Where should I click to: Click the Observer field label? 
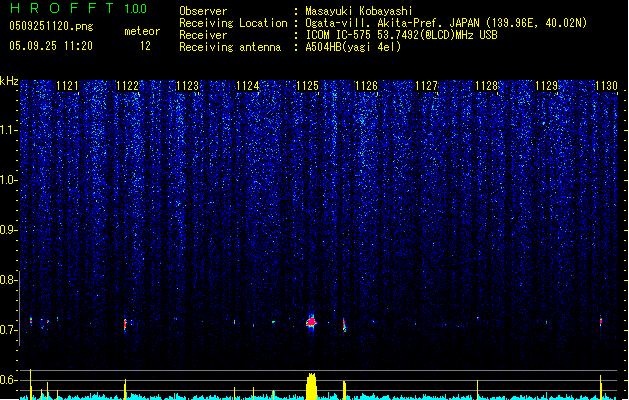click(x=203, y=11)
